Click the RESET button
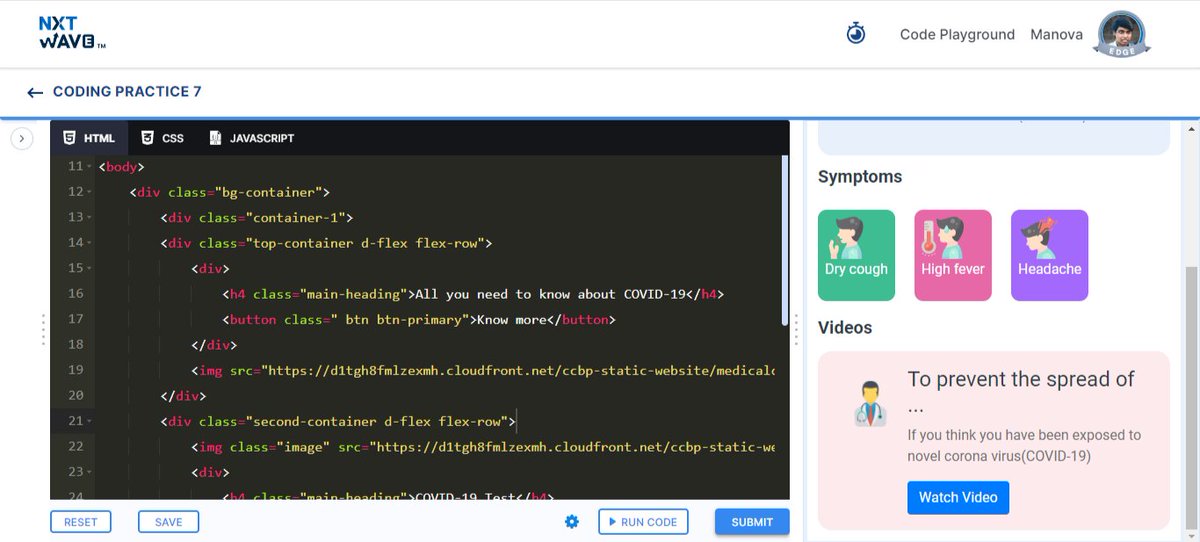Viewport: 1200px width, 542px height. tap(81, 521)
